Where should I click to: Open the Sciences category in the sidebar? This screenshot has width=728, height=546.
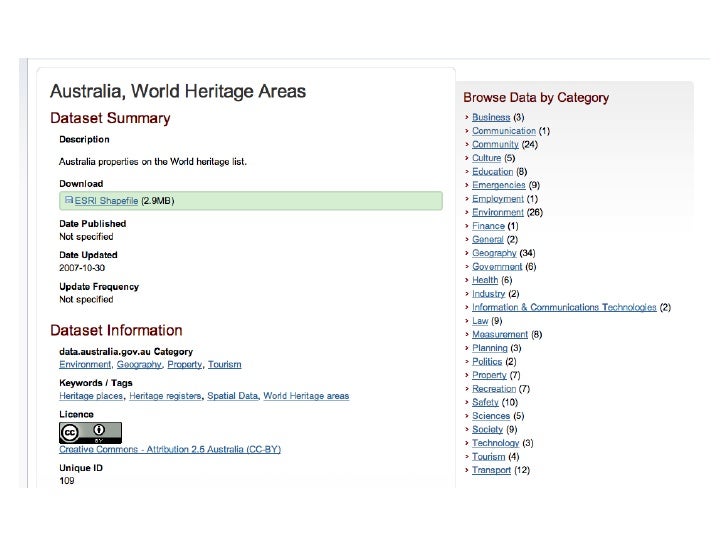[x=490, y=415]
